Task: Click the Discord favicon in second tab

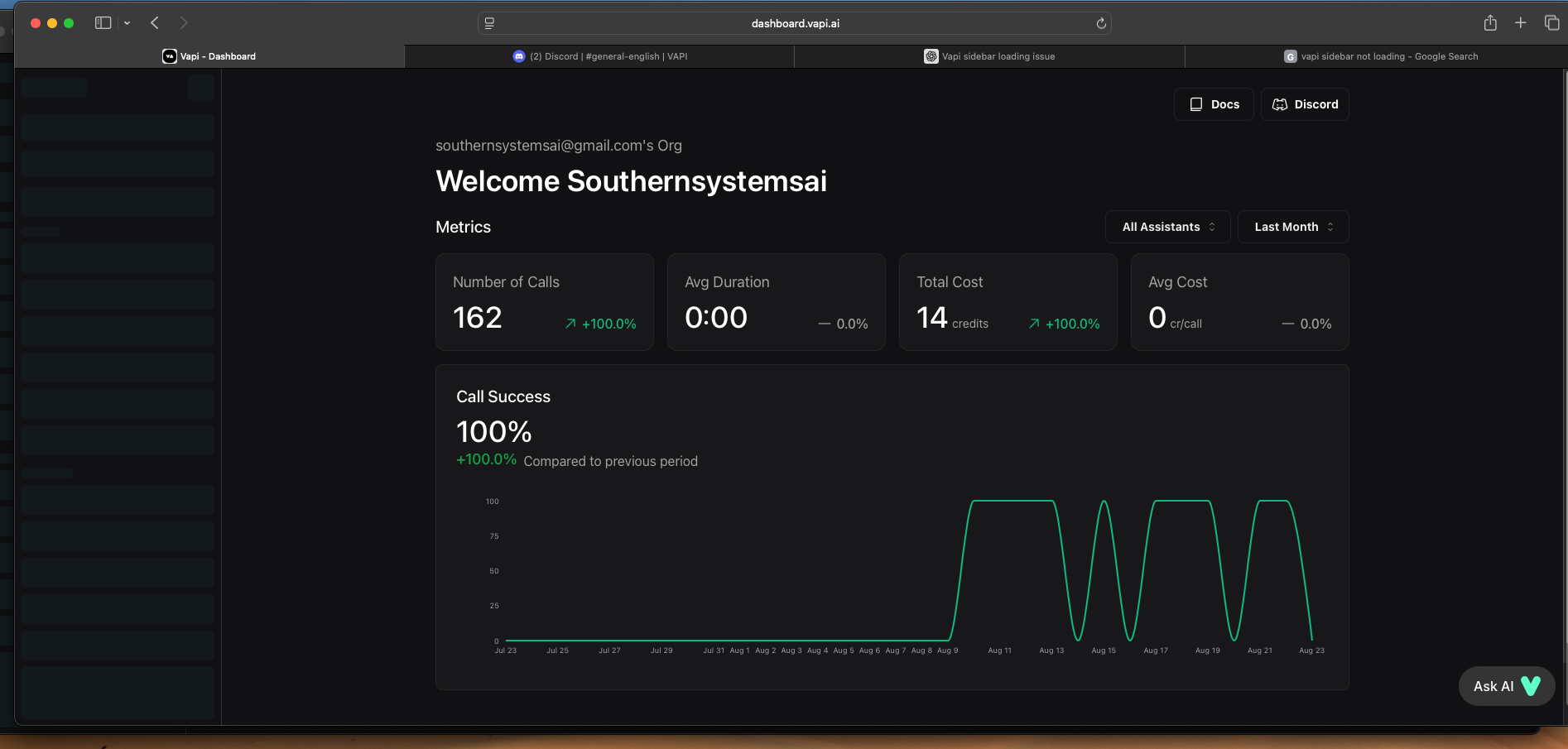Action: (x=519, y=56)
